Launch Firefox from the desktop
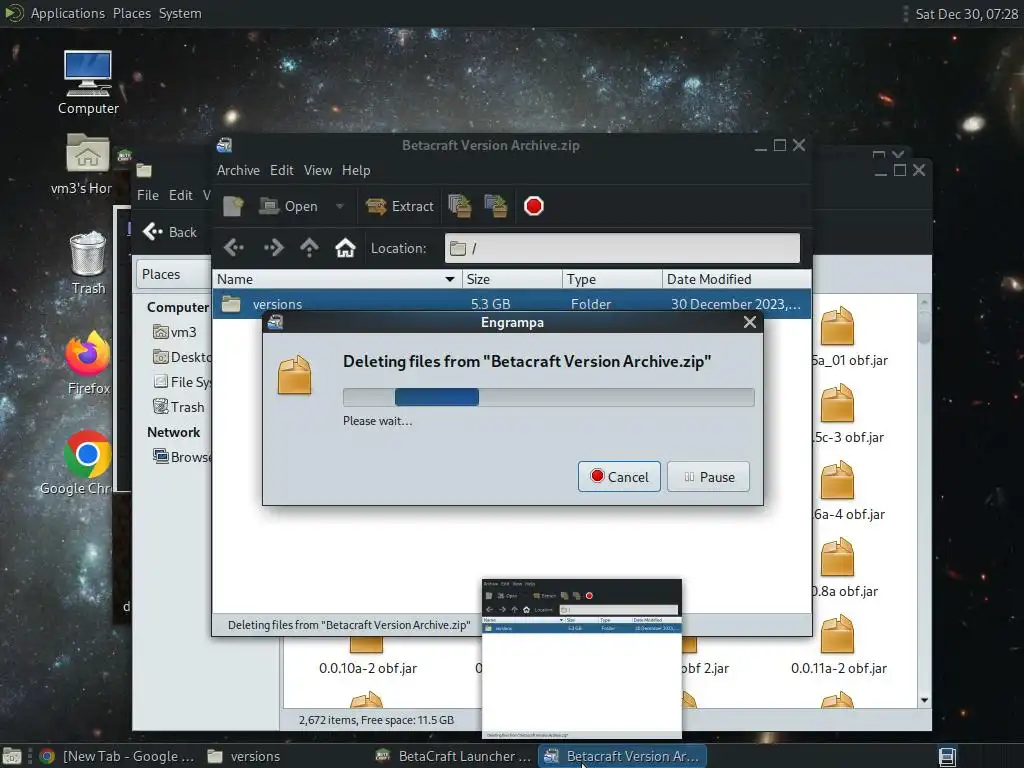The image size is (1024, 768). tap(88, 363)
